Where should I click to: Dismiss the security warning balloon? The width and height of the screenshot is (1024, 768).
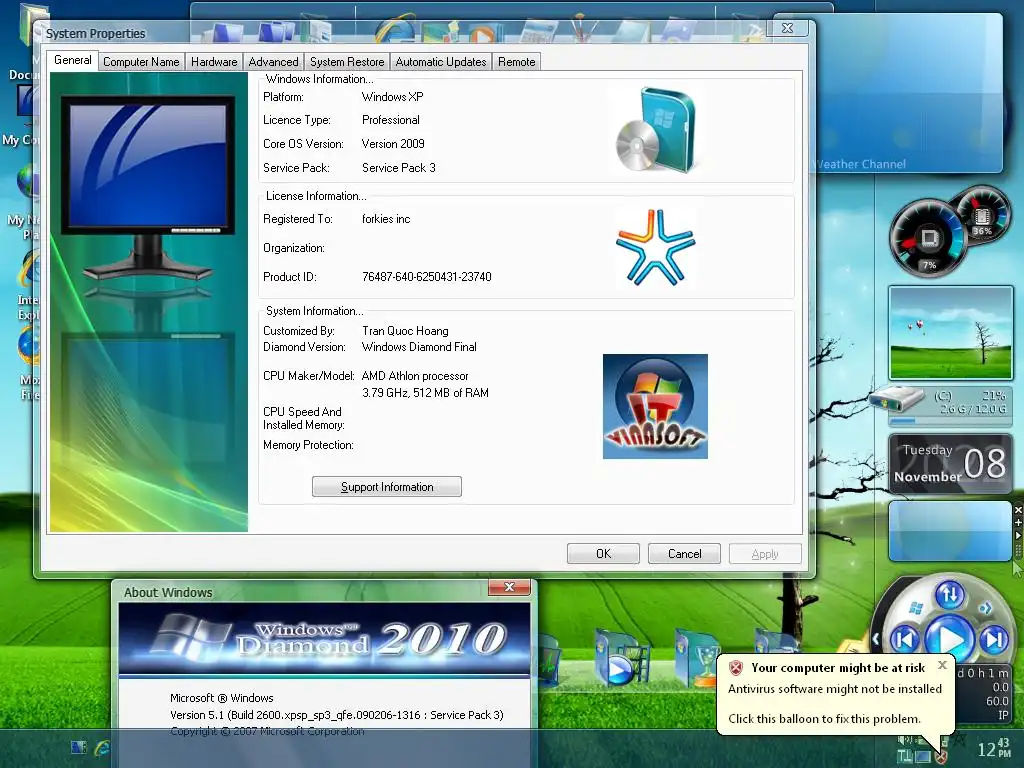tap(942, 665)
